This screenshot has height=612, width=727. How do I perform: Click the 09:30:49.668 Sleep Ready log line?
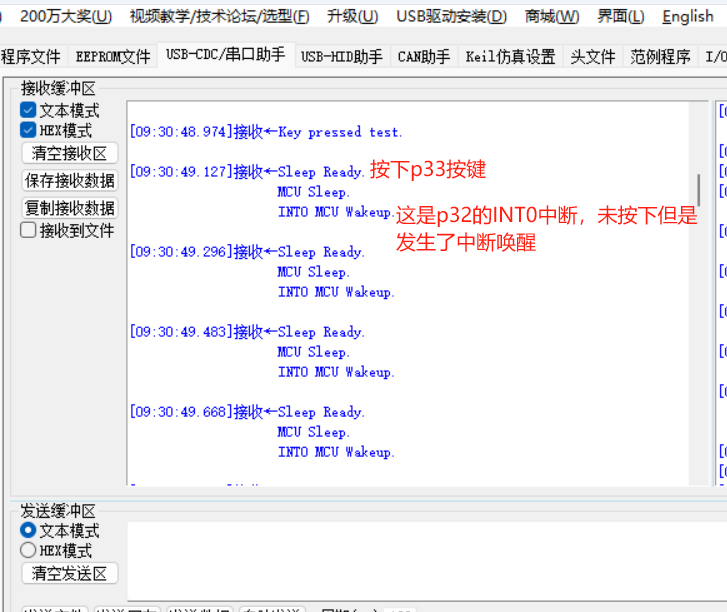click(x=247, y=412)
